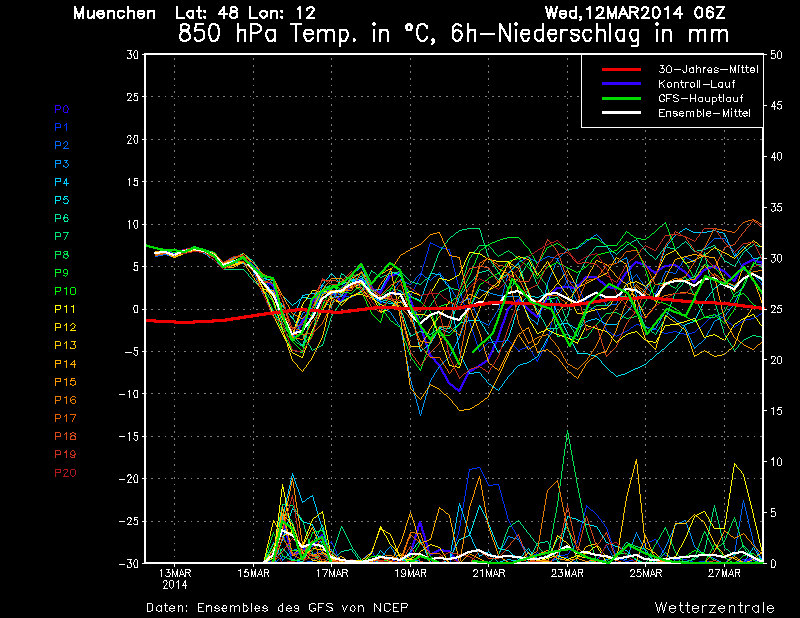
Task: Click the Daten: Ensembles des GFS caption
Action: (277, 608)
